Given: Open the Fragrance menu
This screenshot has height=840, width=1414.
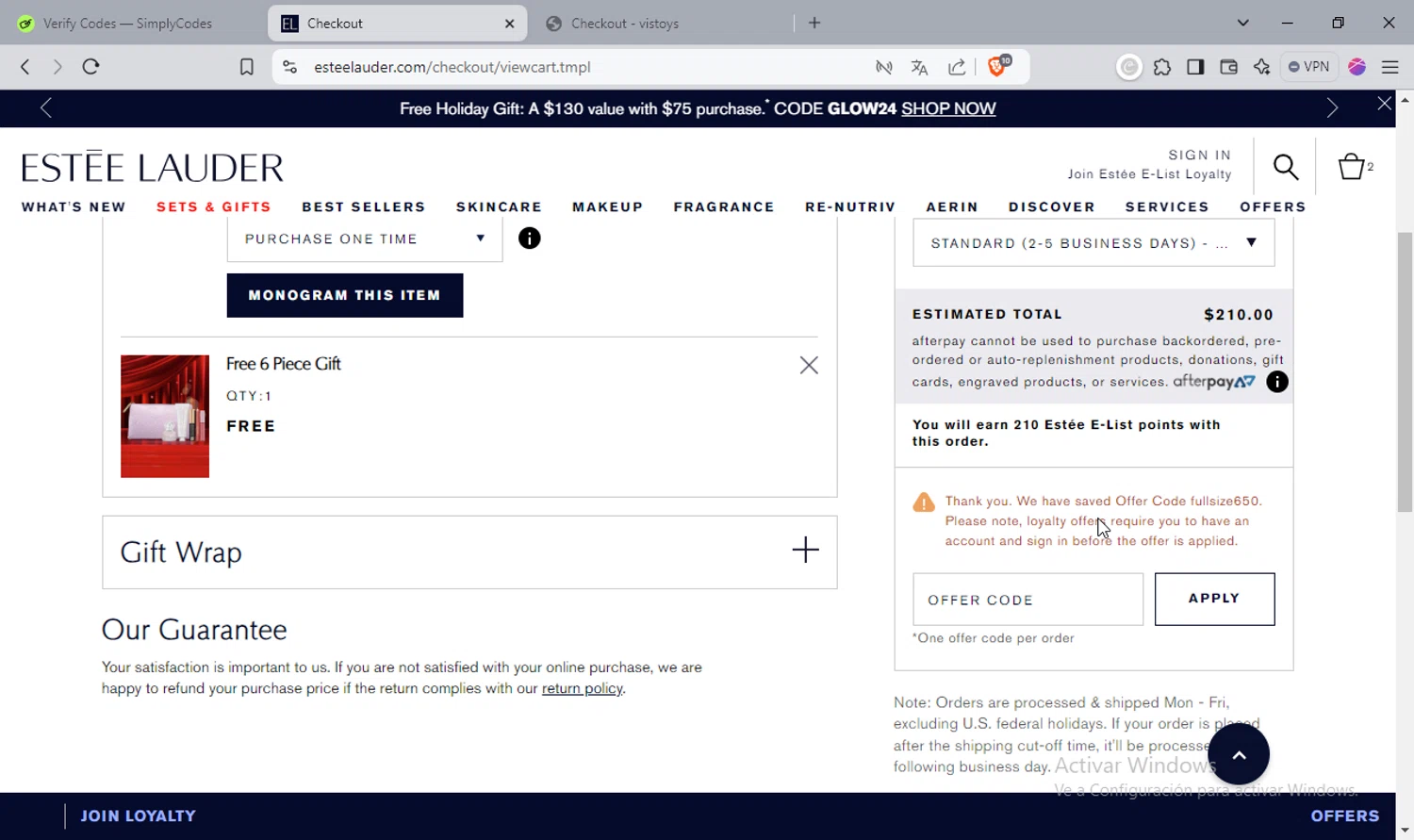Looking at the screenshot, I should (x=724, y=206).
